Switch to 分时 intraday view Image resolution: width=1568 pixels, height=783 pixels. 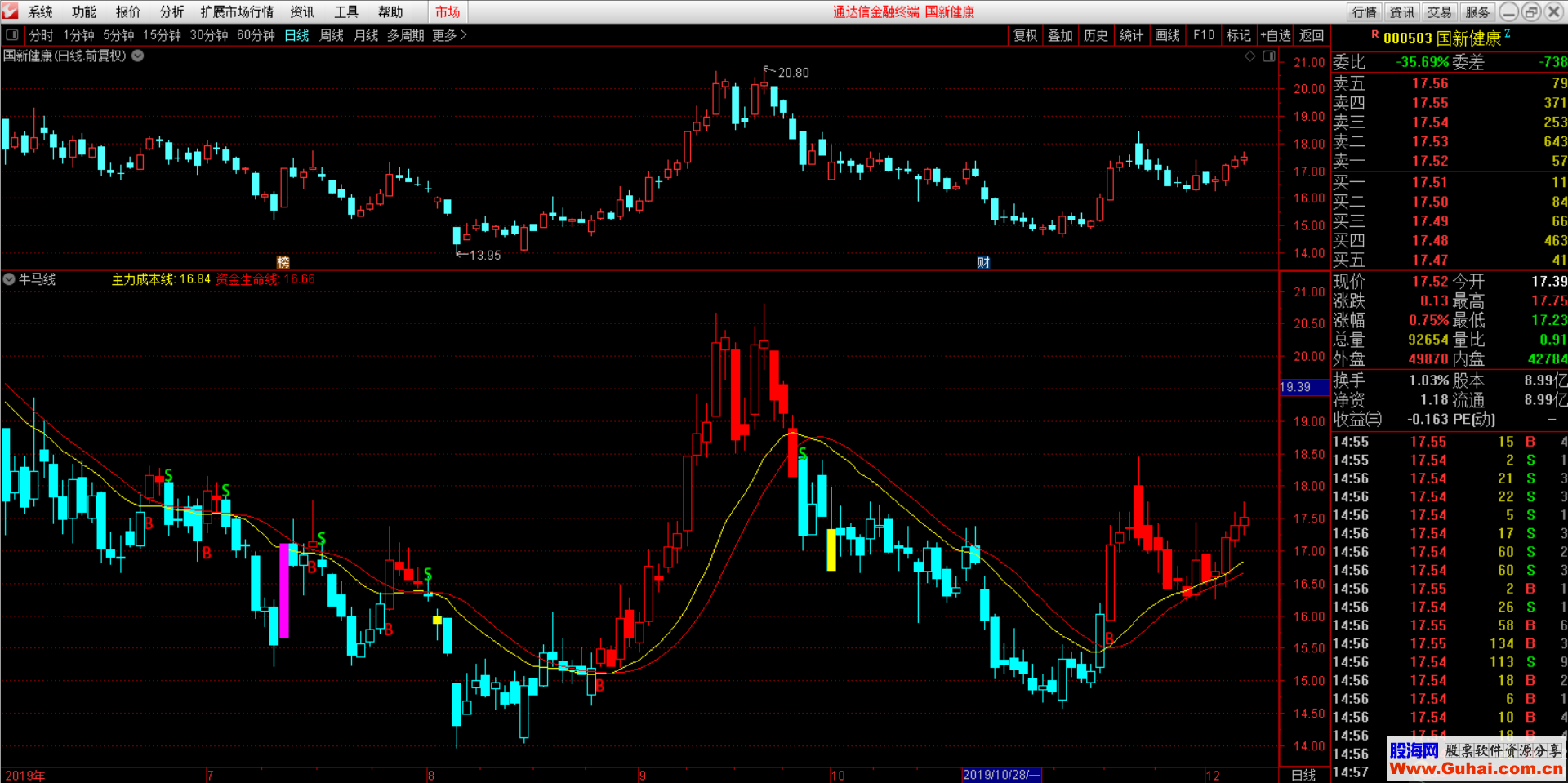pos(41,35)
